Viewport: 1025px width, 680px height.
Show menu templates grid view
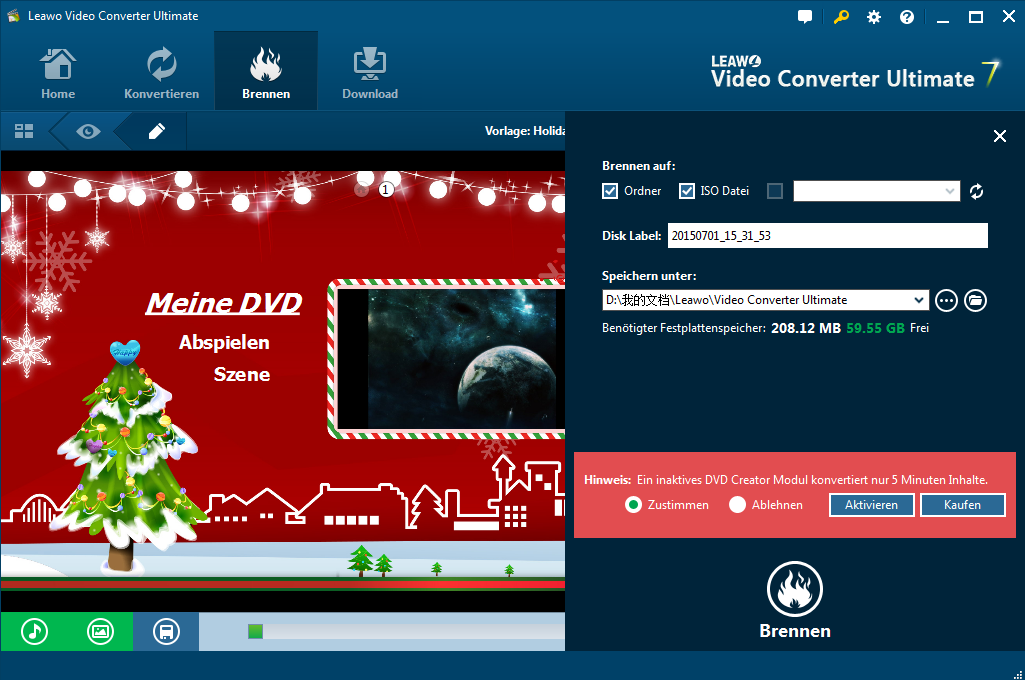pyautogui.click(x=24, y=131)
